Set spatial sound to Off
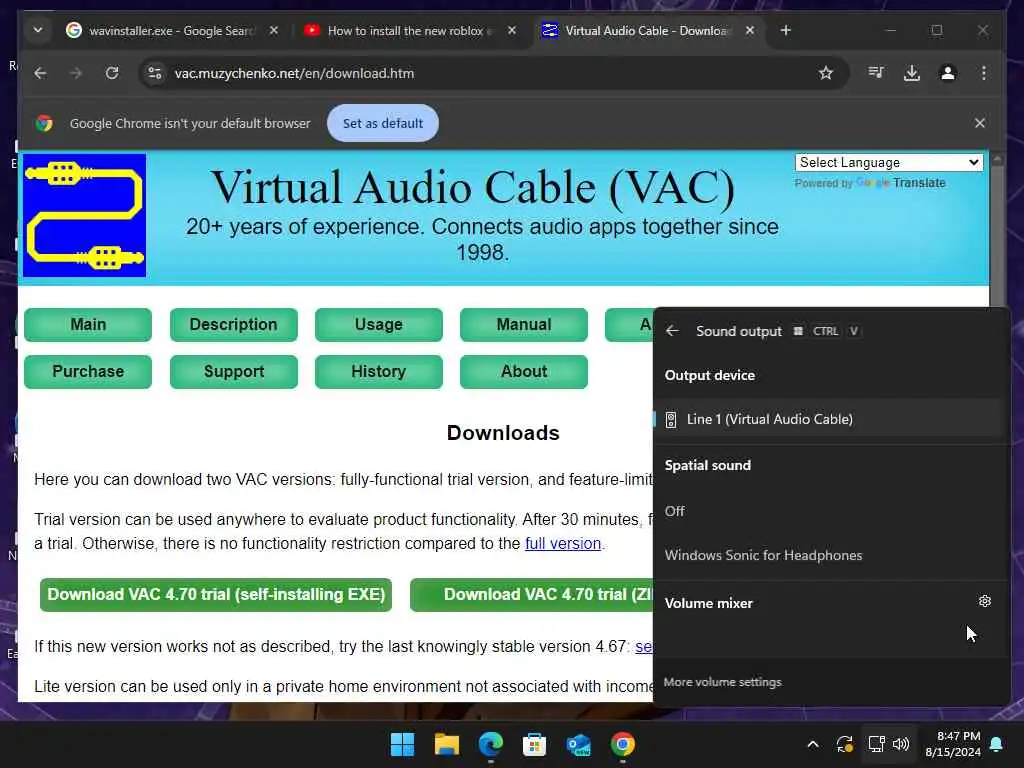Screen dimensions: 1024x768 pos(828,511)
